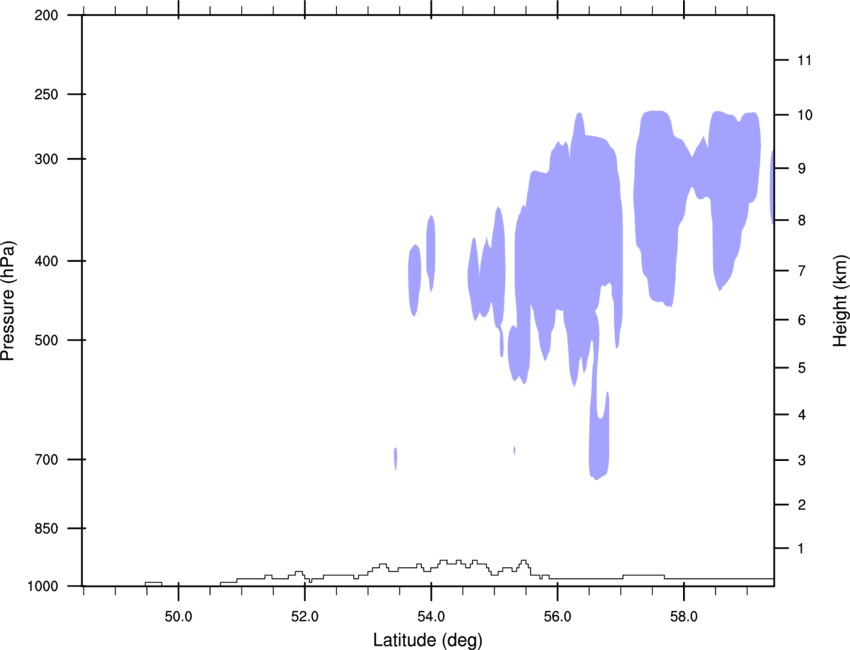Screen dimensions: 850x650
Task: Click the 3 km height tick label
Action: [x=802, y=460]
